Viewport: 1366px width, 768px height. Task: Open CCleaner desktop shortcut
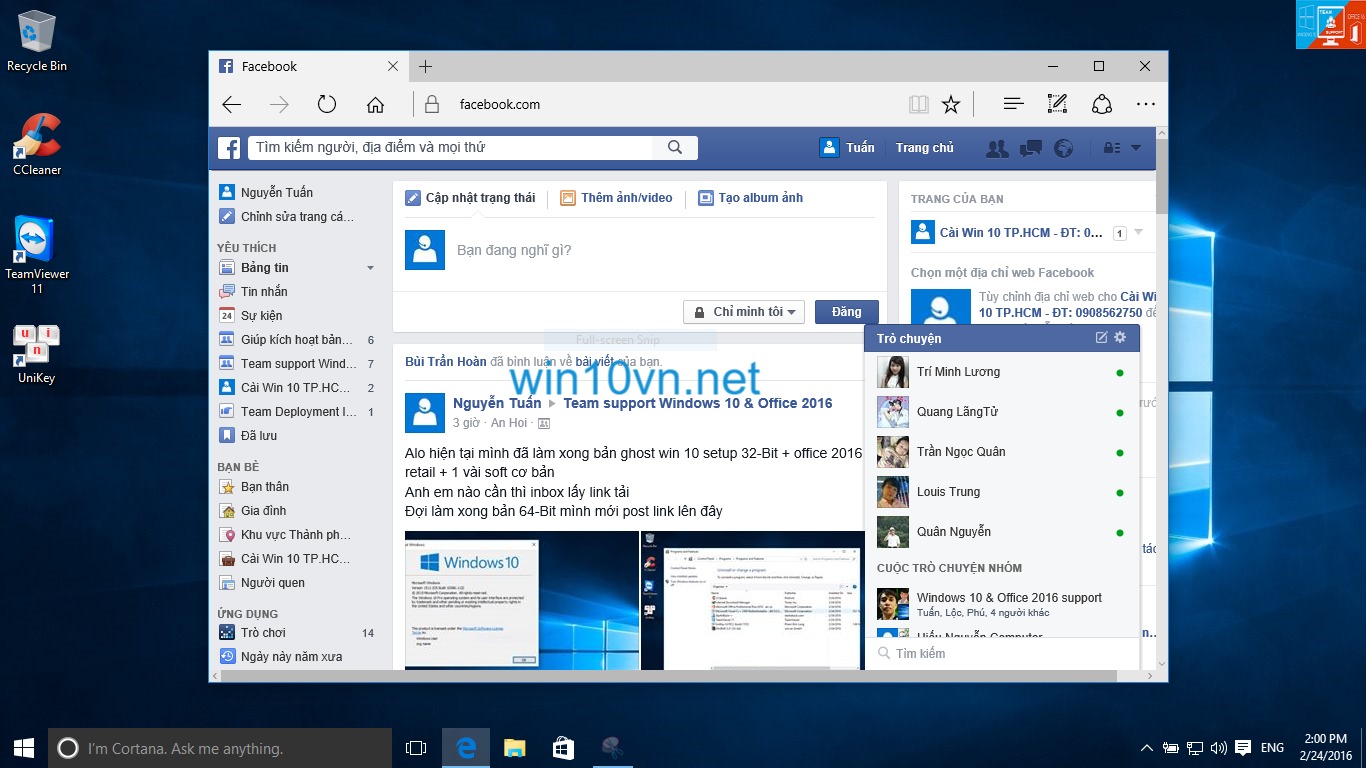click(x=37, y=145)
